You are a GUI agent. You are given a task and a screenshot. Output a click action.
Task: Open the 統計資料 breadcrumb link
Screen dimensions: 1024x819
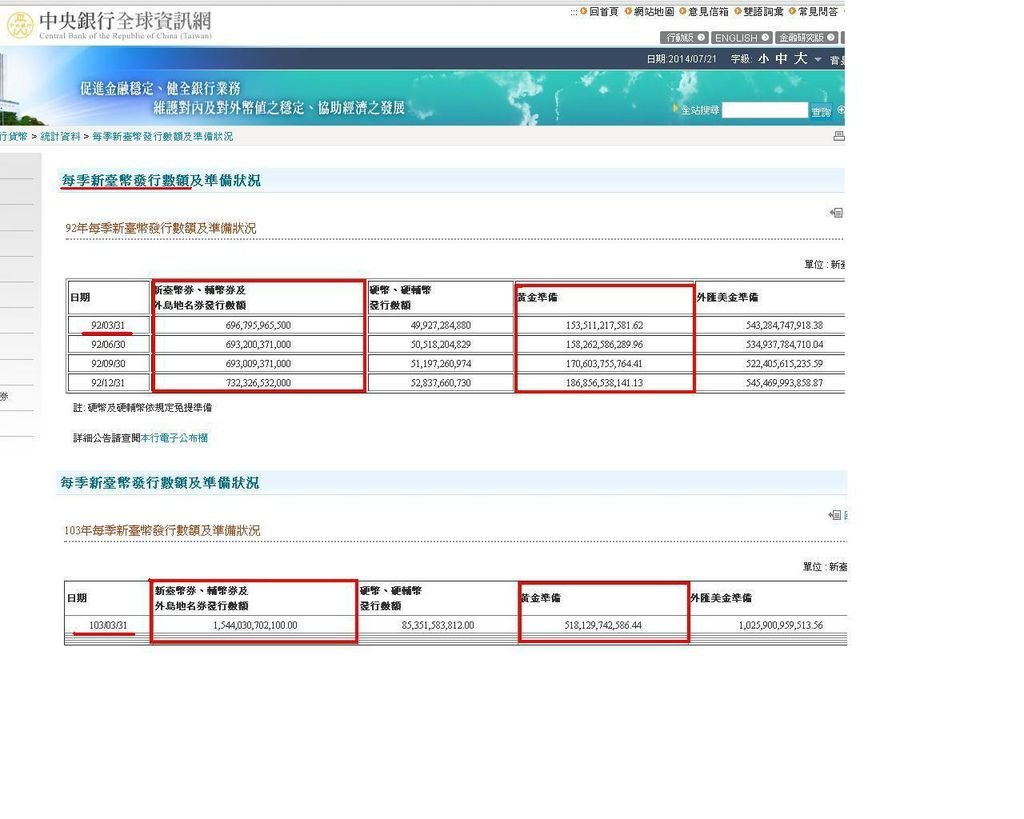coord(60,136)
